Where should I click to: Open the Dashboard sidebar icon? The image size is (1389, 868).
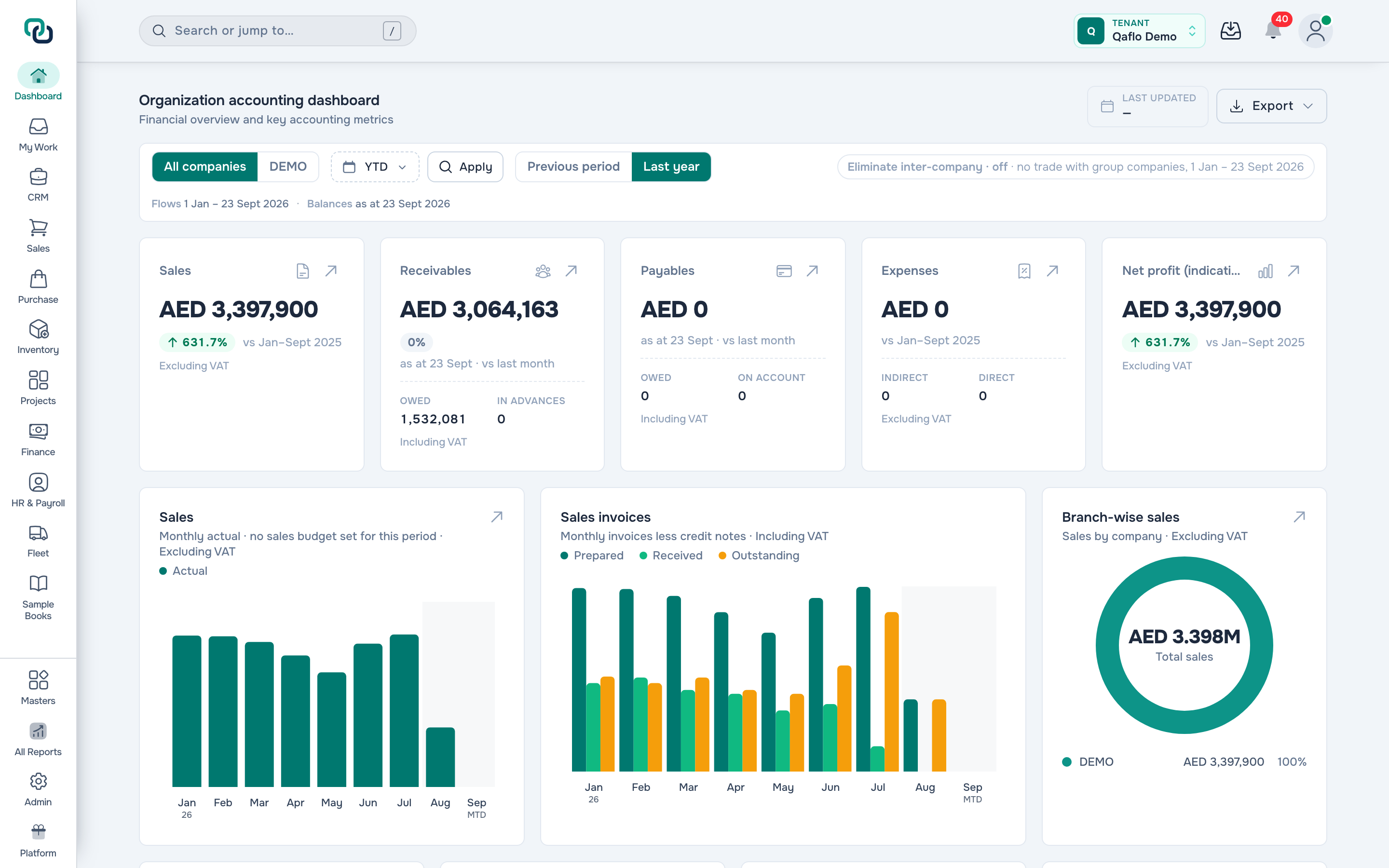(38, 76)
